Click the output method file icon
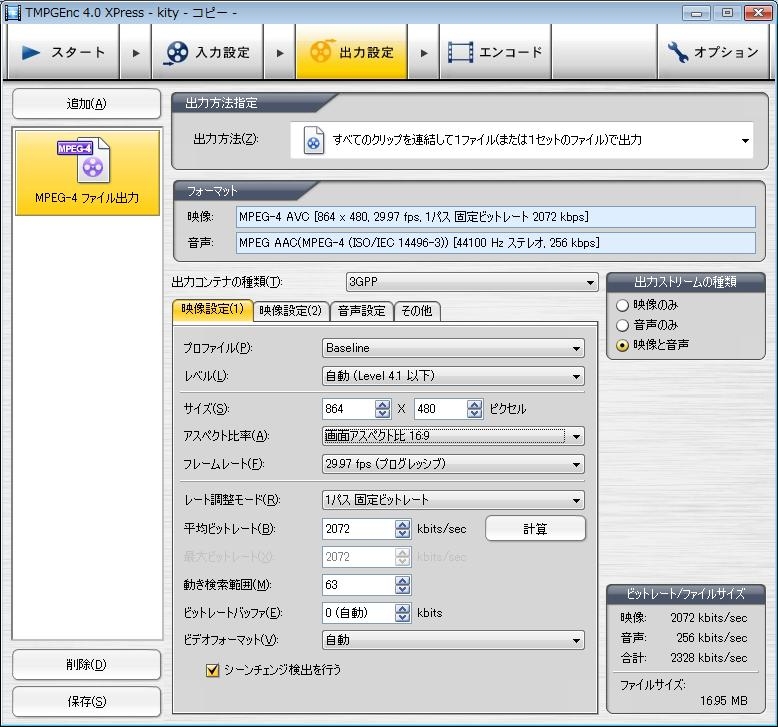 [314, 141]
